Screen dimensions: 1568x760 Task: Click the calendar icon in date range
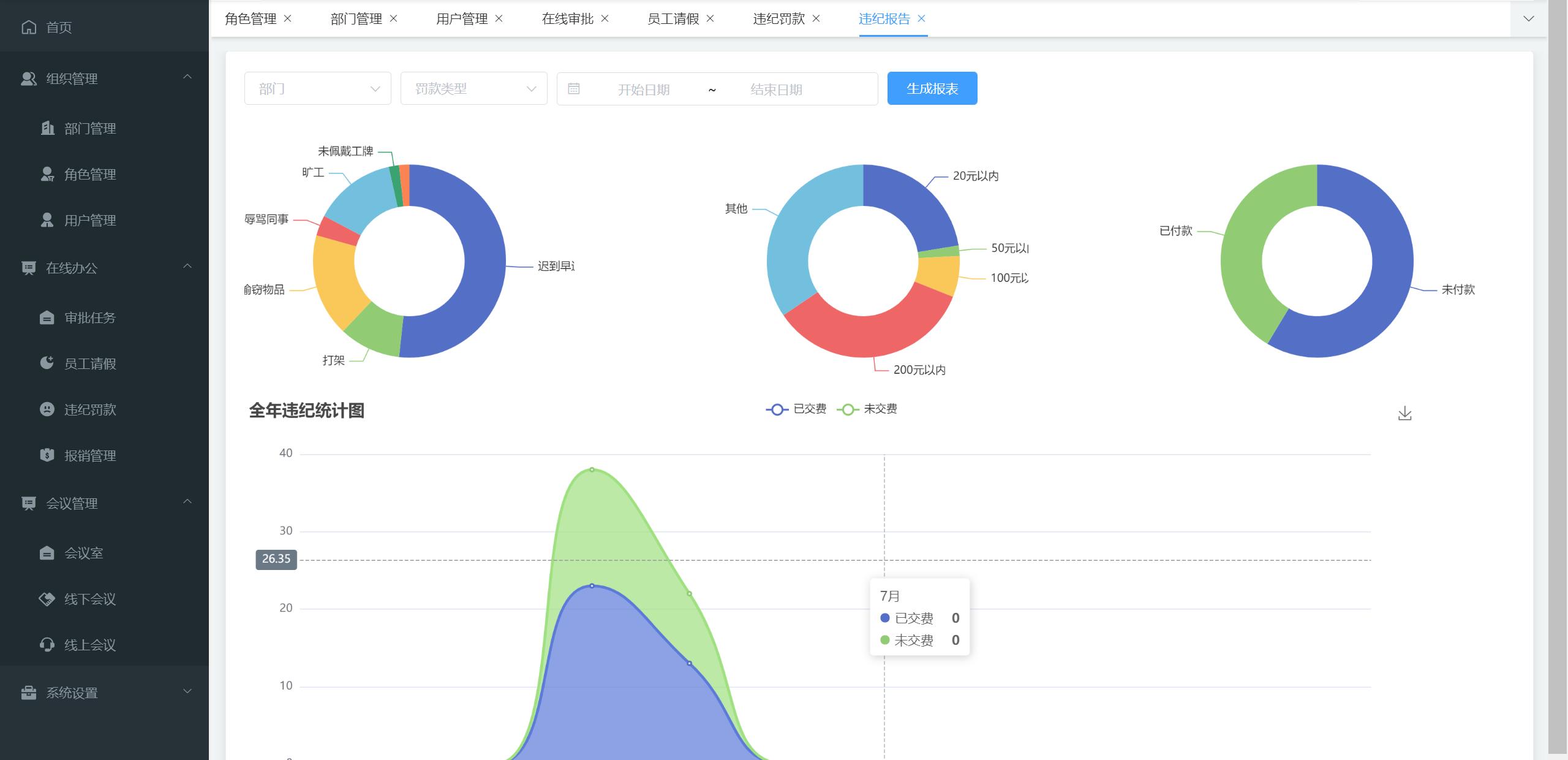[574, 89]
